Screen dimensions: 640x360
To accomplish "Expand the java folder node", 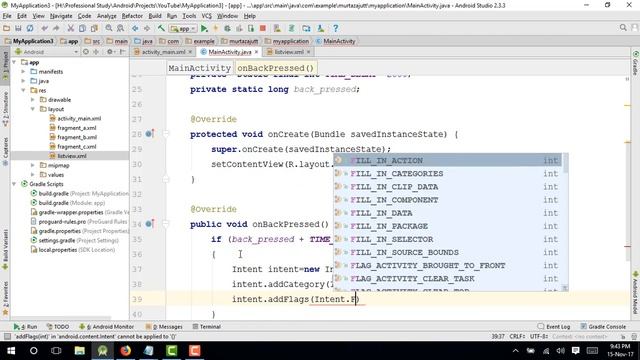I will click(x=24, y=81).
